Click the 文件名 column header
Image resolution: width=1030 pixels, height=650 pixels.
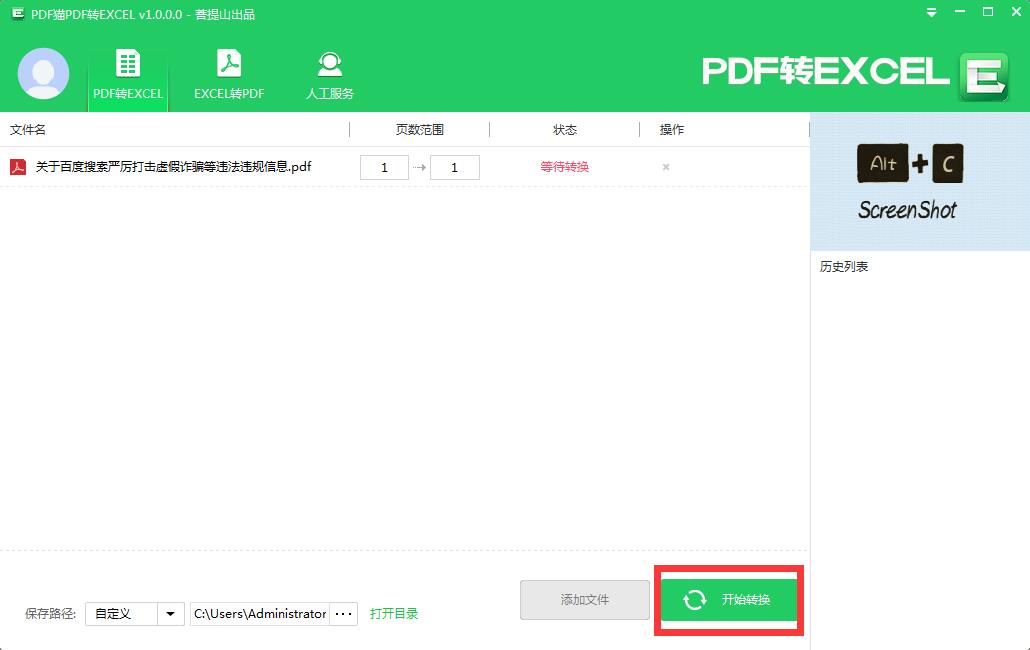[28, 130]
